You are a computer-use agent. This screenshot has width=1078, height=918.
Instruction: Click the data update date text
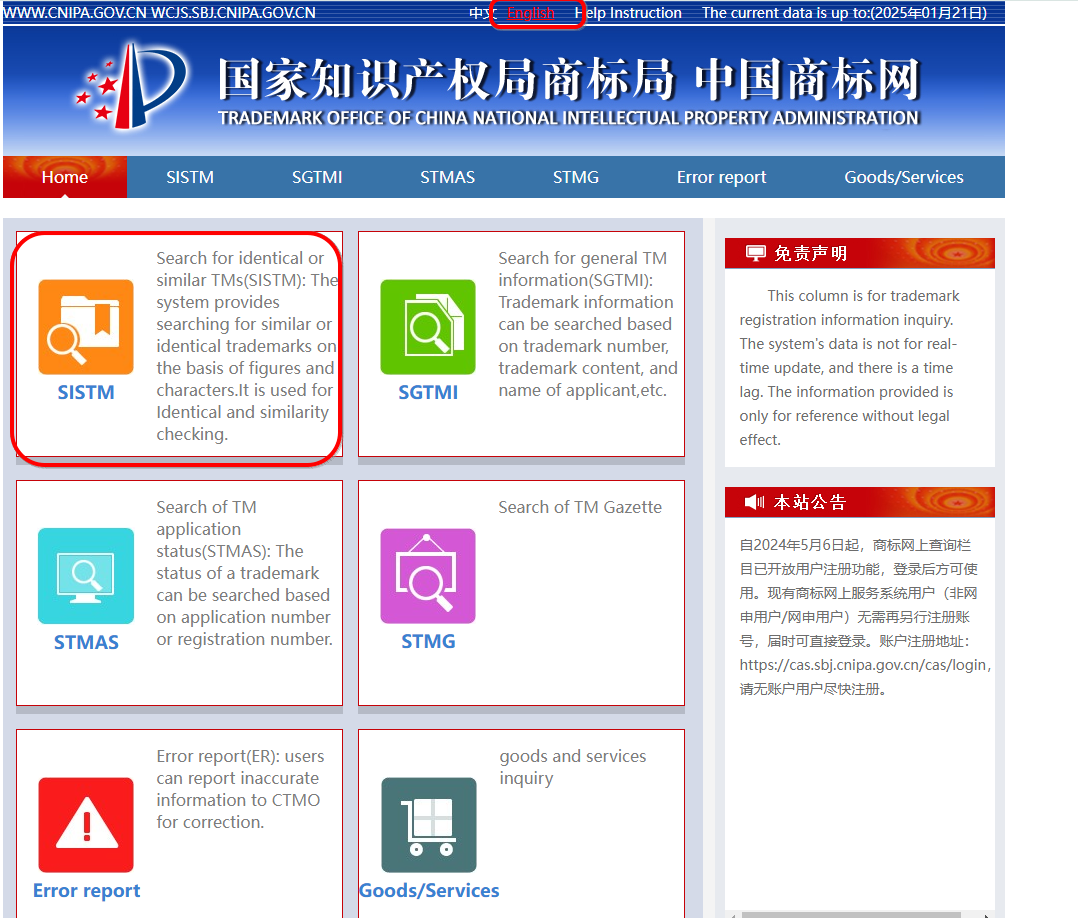pyautogui.click(x=844, y=13)
